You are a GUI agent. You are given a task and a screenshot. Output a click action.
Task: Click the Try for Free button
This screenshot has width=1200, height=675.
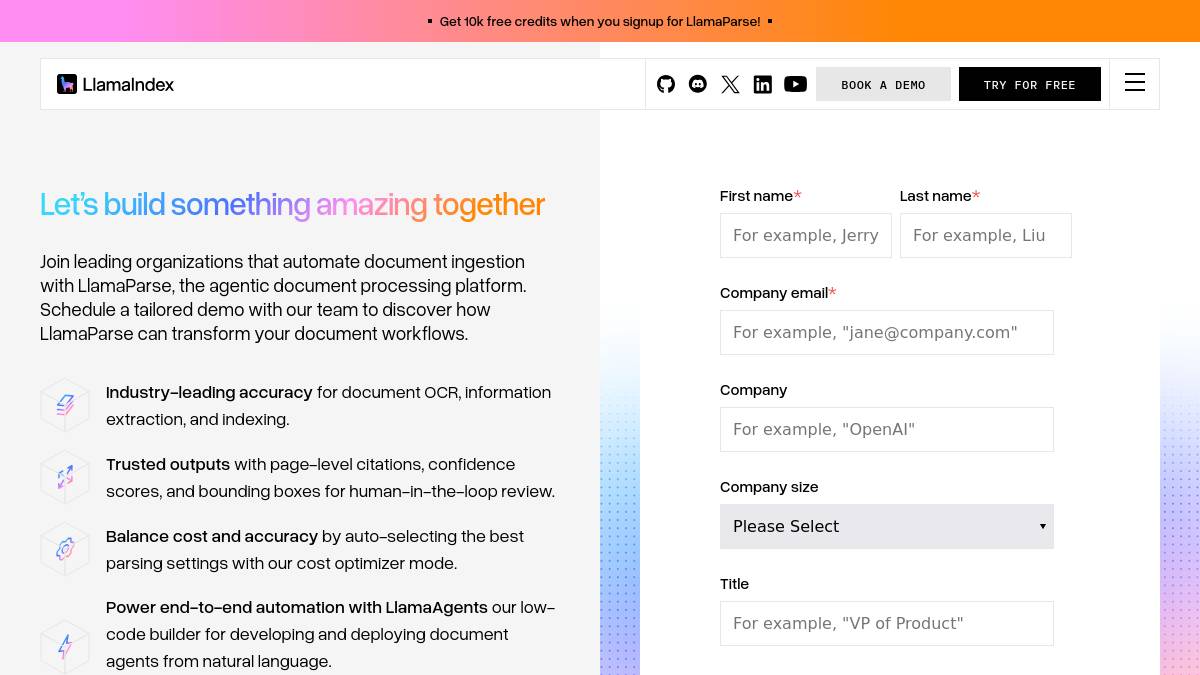tap(1029, 84)
